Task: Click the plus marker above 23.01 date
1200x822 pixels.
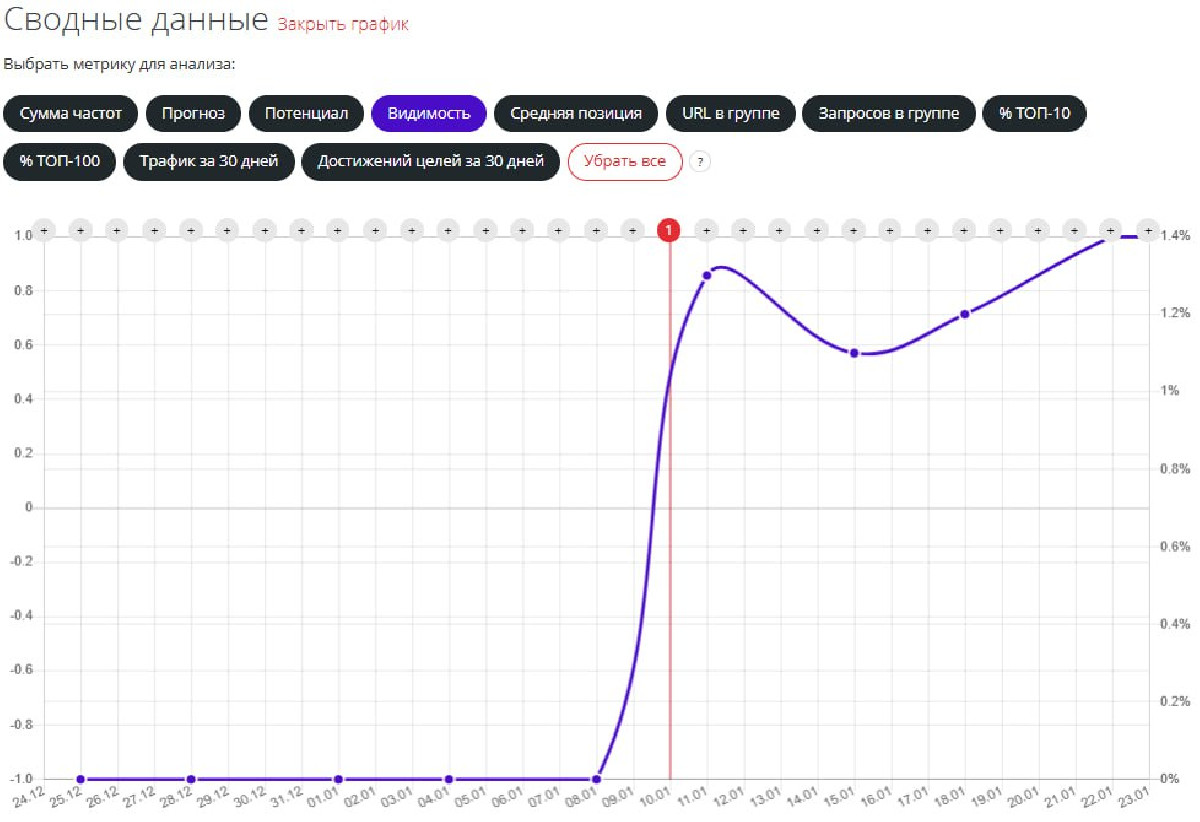Action: coord(1148,230)
